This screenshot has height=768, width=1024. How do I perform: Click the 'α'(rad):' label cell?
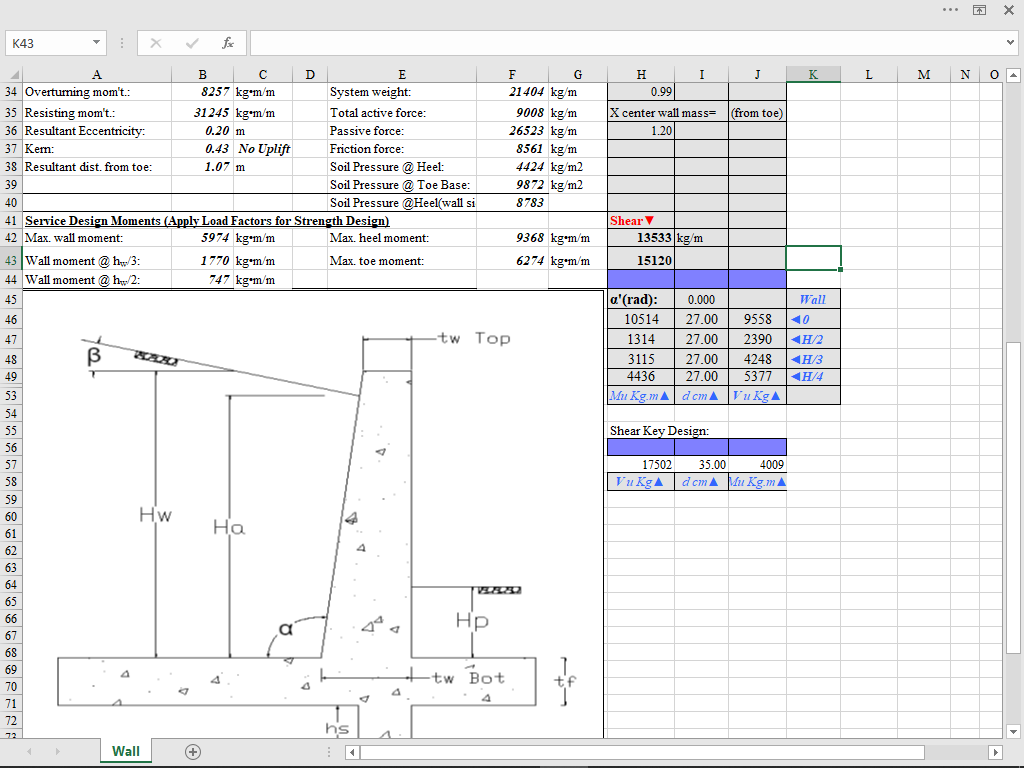(x=641, y=300)
